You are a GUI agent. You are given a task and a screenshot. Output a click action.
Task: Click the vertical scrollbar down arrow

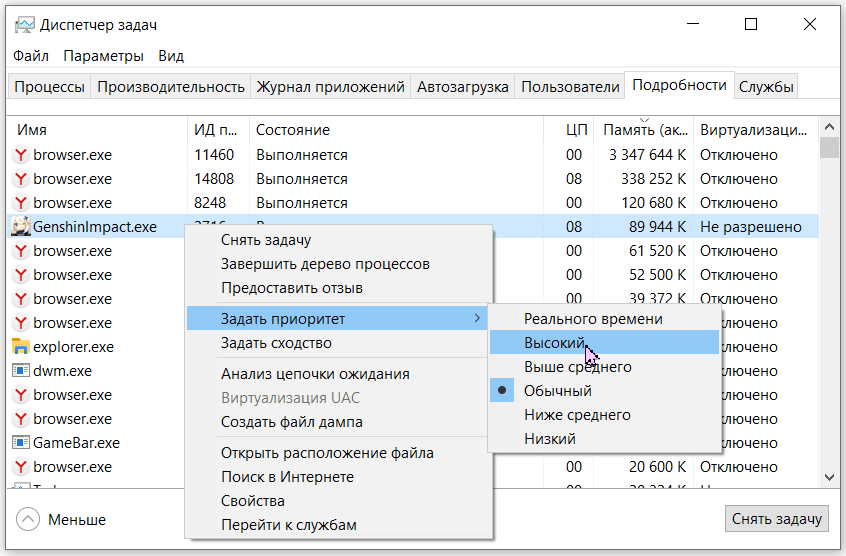pos(828,478)
